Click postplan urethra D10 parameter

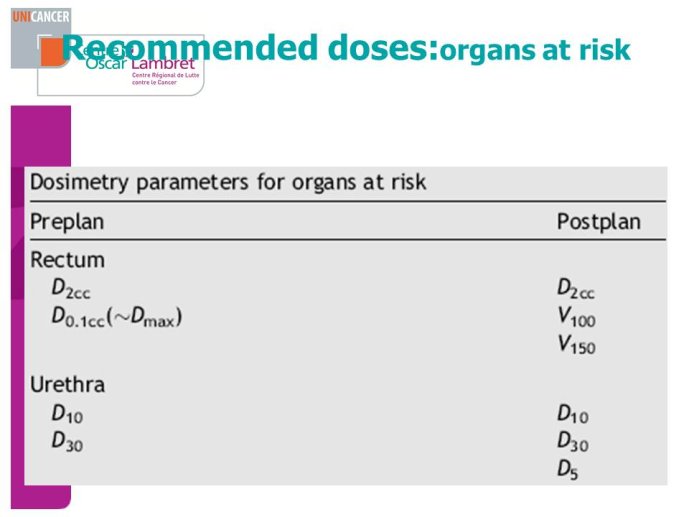pyautogui.click(x=573, y=414)
